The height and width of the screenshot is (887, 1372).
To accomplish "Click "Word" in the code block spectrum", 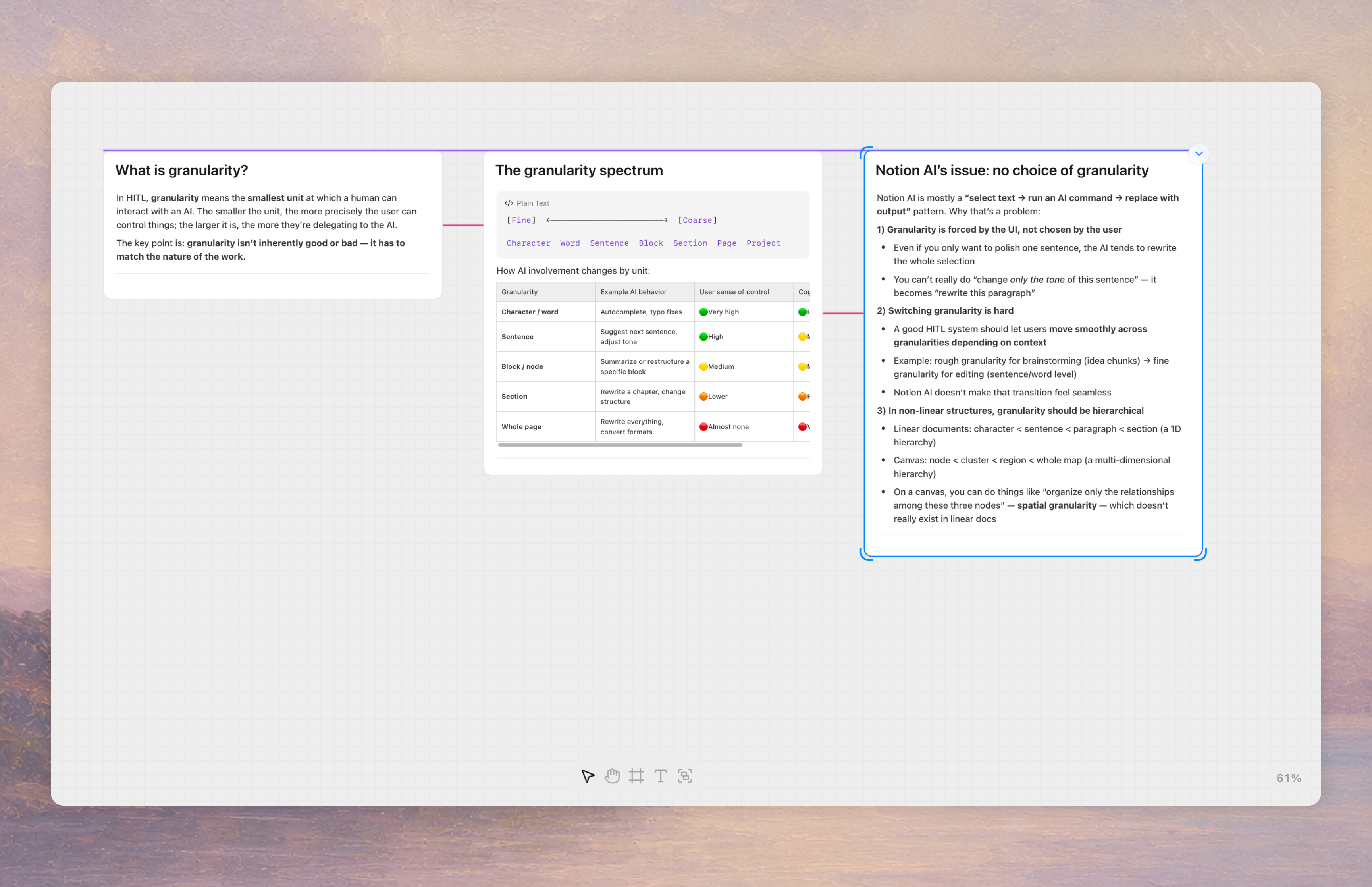I will 569,244.
